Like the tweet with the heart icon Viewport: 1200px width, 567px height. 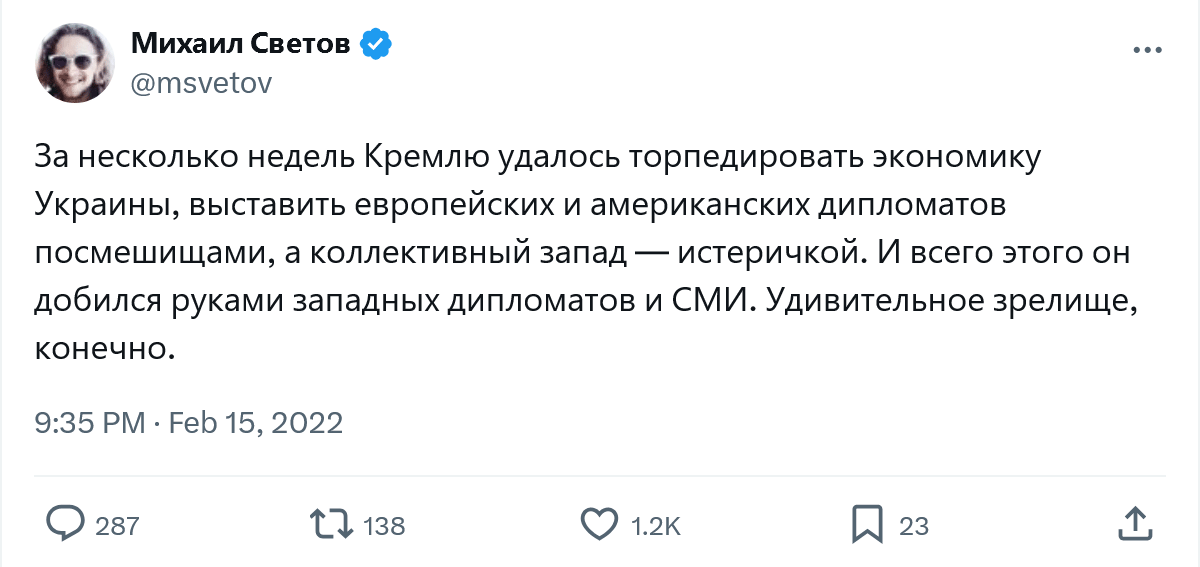[x=599, y=524]
